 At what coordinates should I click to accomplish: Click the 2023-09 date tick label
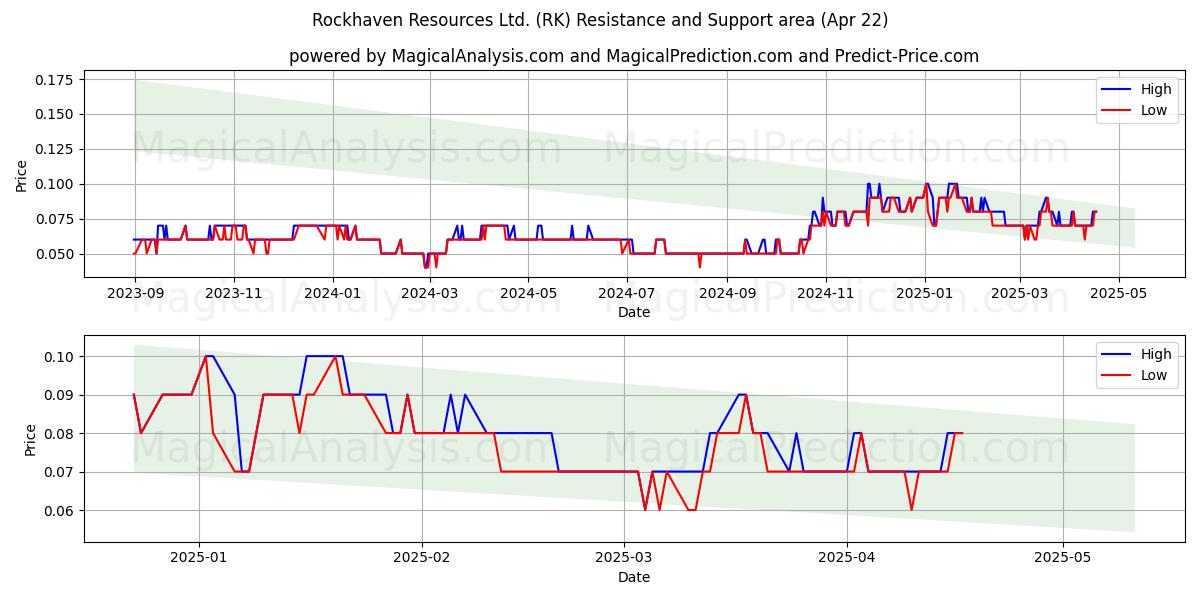(135, 293)
